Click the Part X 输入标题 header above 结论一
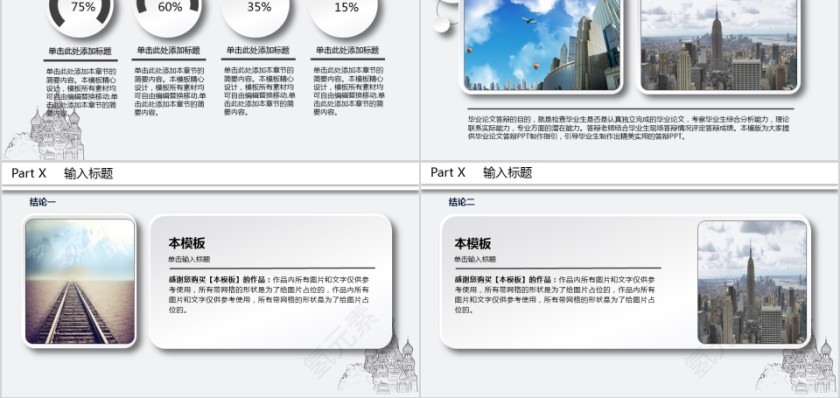This screenshot has width=840, height=398. 62,174
